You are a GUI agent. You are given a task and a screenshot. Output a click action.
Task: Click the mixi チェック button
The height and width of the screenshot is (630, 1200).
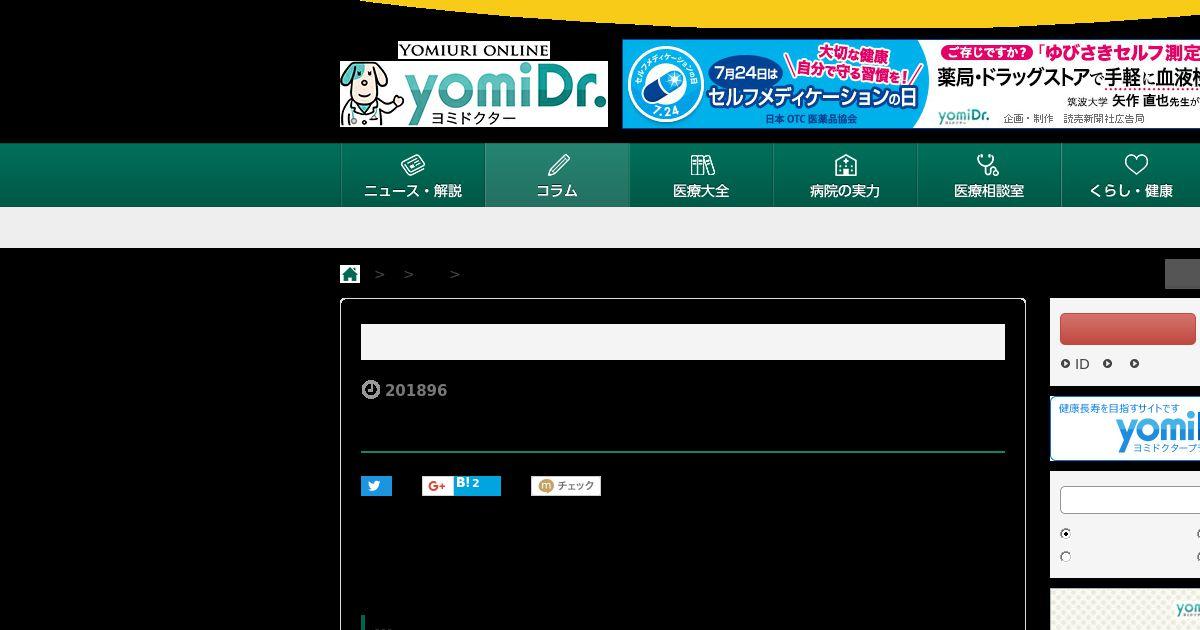pos(566,486)
